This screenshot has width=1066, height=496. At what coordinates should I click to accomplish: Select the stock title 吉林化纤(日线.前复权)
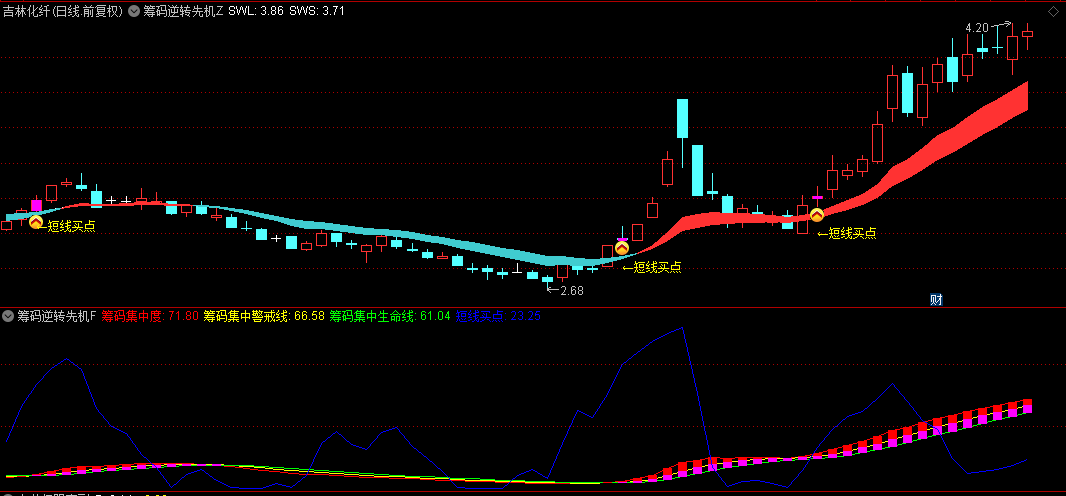pyautogui.click(x=63, y=11)
